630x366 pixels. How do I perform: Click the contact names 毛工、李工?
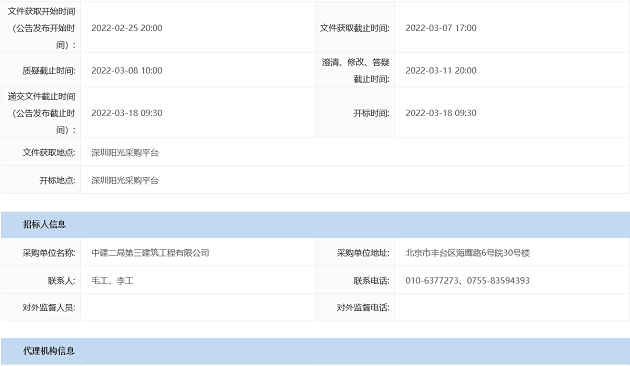pyautogui.click(x=112, y=280)
